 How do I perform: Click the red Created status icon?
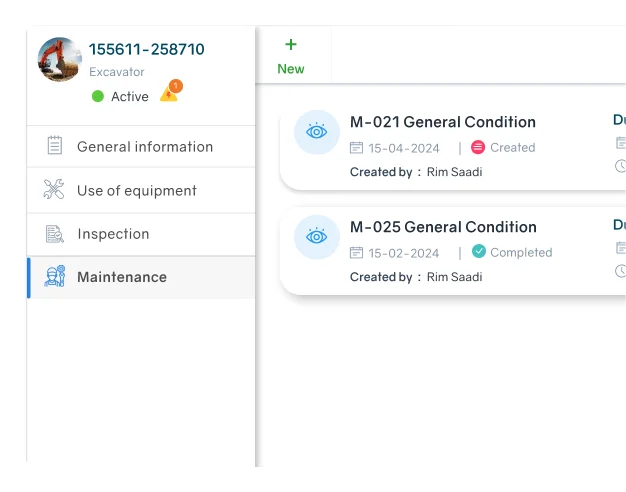478,147
